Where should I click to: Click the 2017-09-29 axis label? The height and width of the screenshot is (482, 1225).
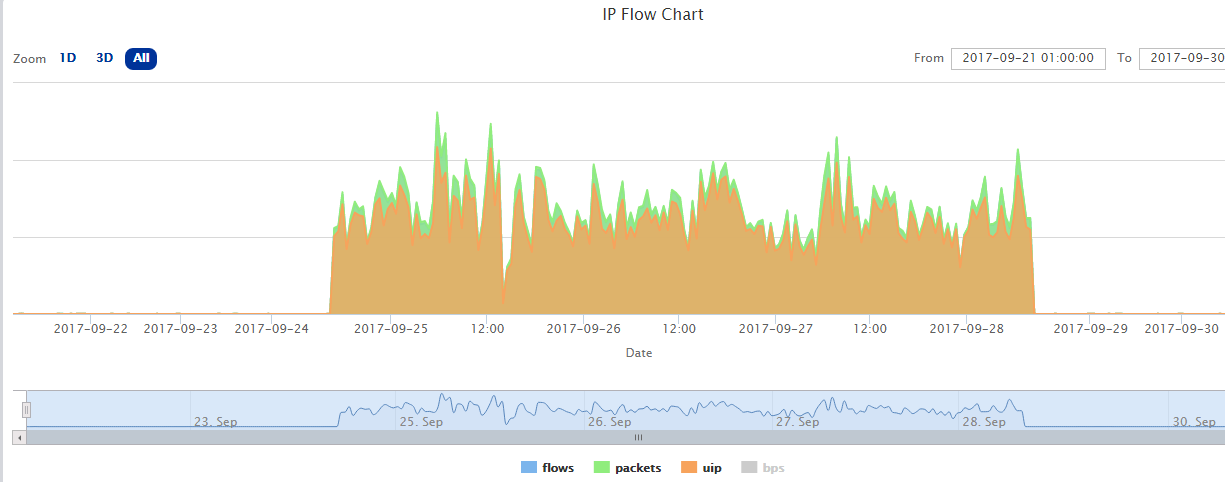coord(1091,328)
